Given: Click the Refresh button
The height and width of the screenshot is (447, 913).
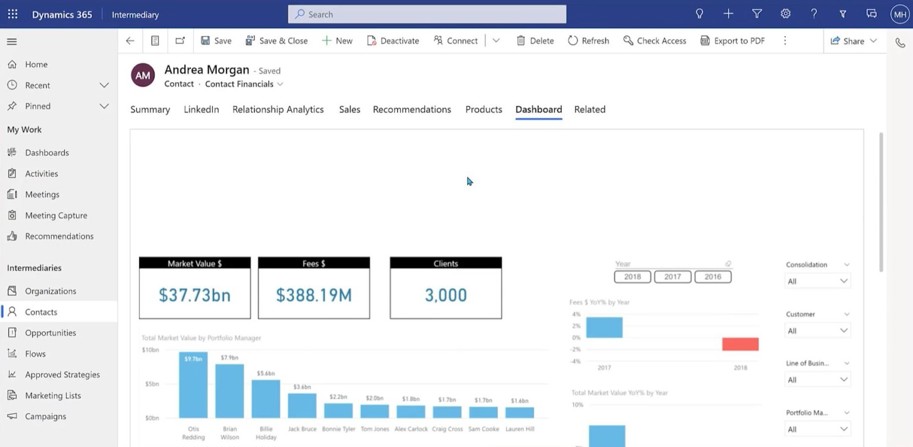Looking at the screenshot, I should coord(588,41).
